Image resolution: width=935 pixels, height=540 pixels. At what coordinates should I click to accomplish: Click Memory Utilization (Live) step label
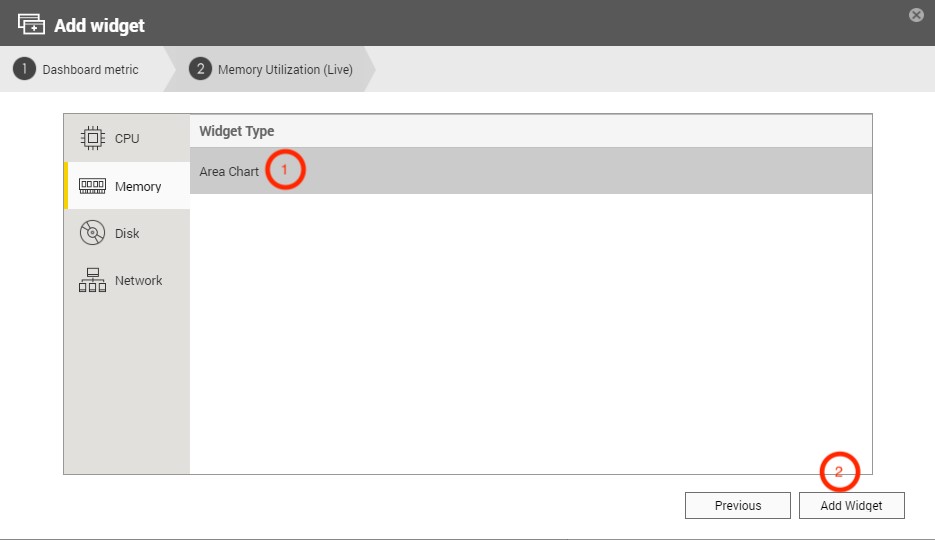point(285,70)
